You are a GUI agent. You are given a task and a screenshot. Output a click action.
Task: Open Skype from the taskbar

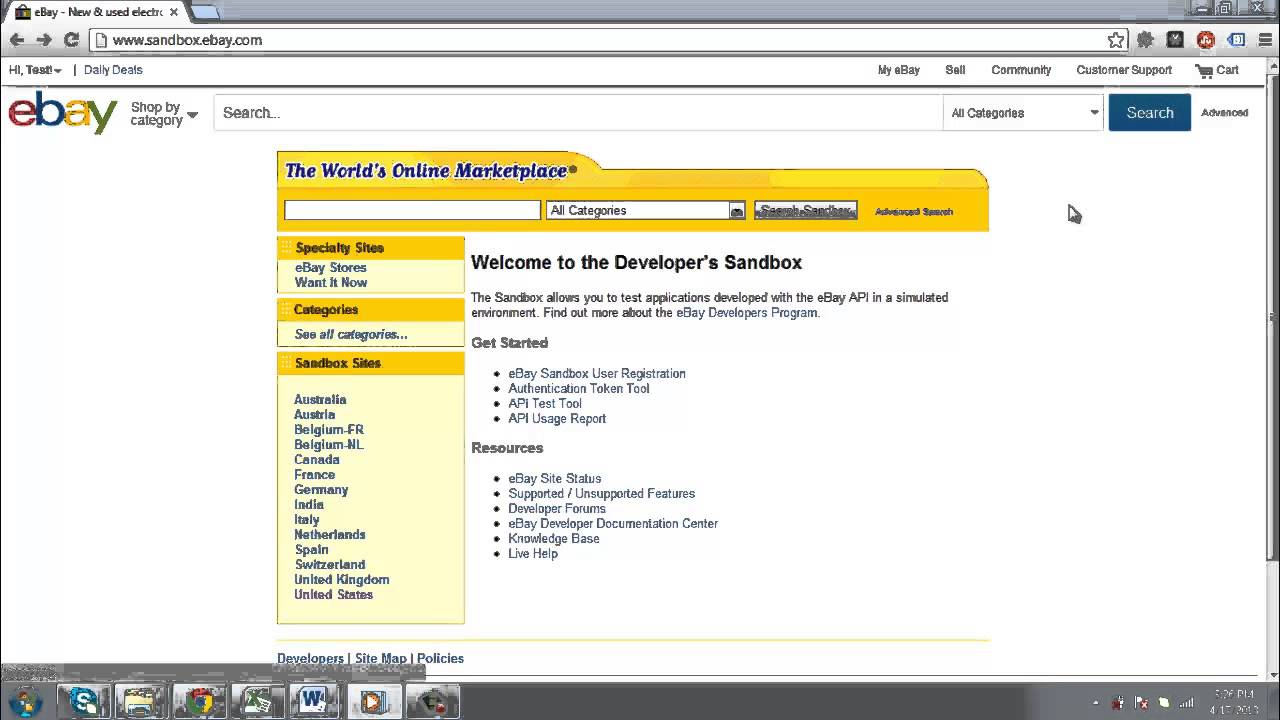tap(84, 701)
